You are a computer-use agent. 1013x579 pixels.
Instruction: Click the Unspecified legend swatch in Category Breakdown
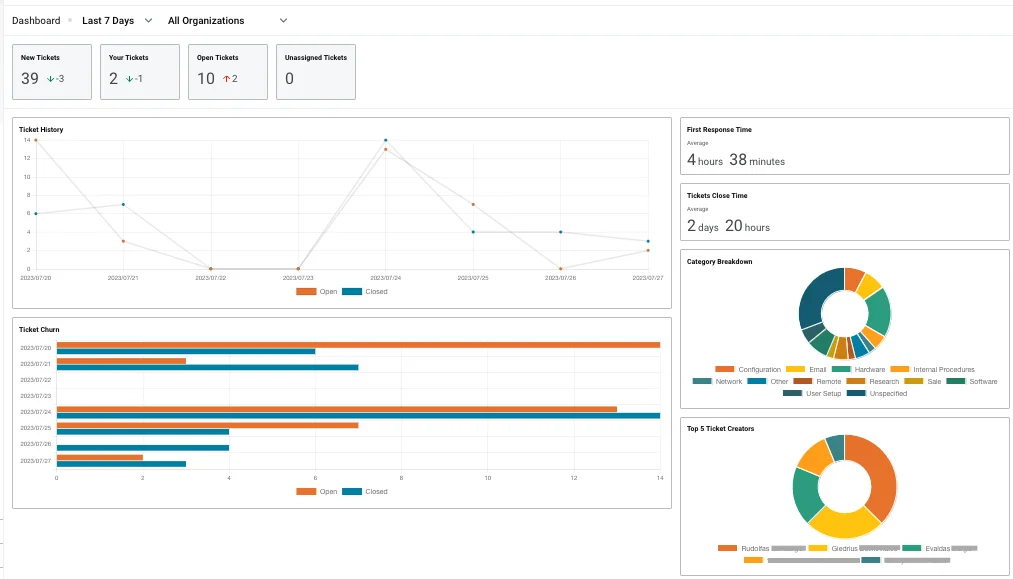(856, 393)
